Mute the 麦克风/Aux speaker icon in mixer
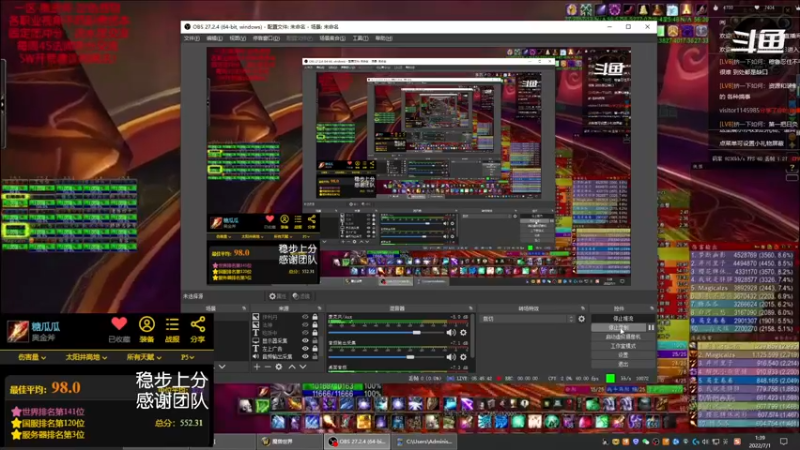The width and height of the screenshot is (800, 450). (451, 333)
